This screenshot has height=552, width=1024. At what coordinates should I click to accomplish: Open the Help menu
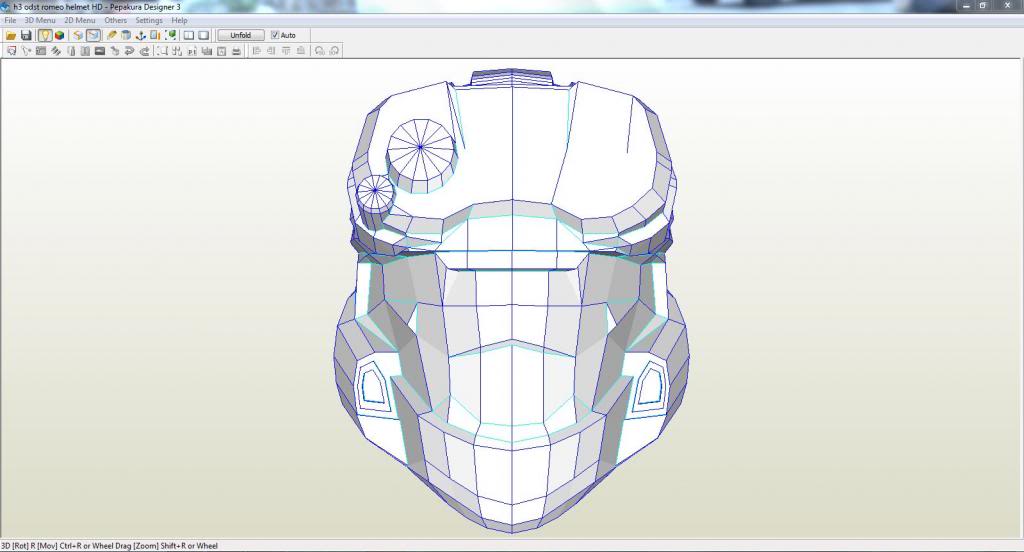click(x=180, y=20)
